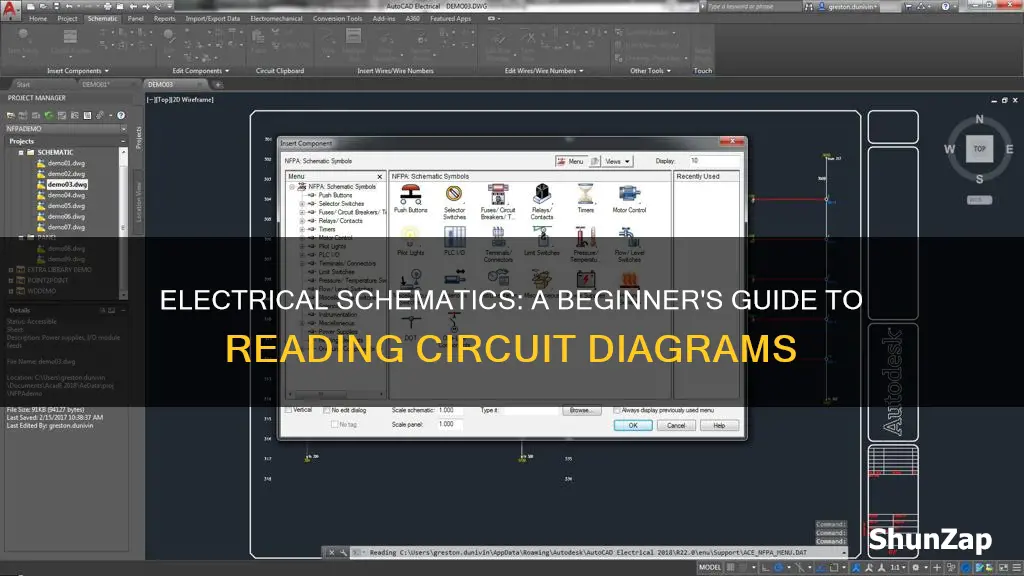Open the Motor Control symbol category
This screenshot has width=1024, height=576.
click(x=629, y=199)
